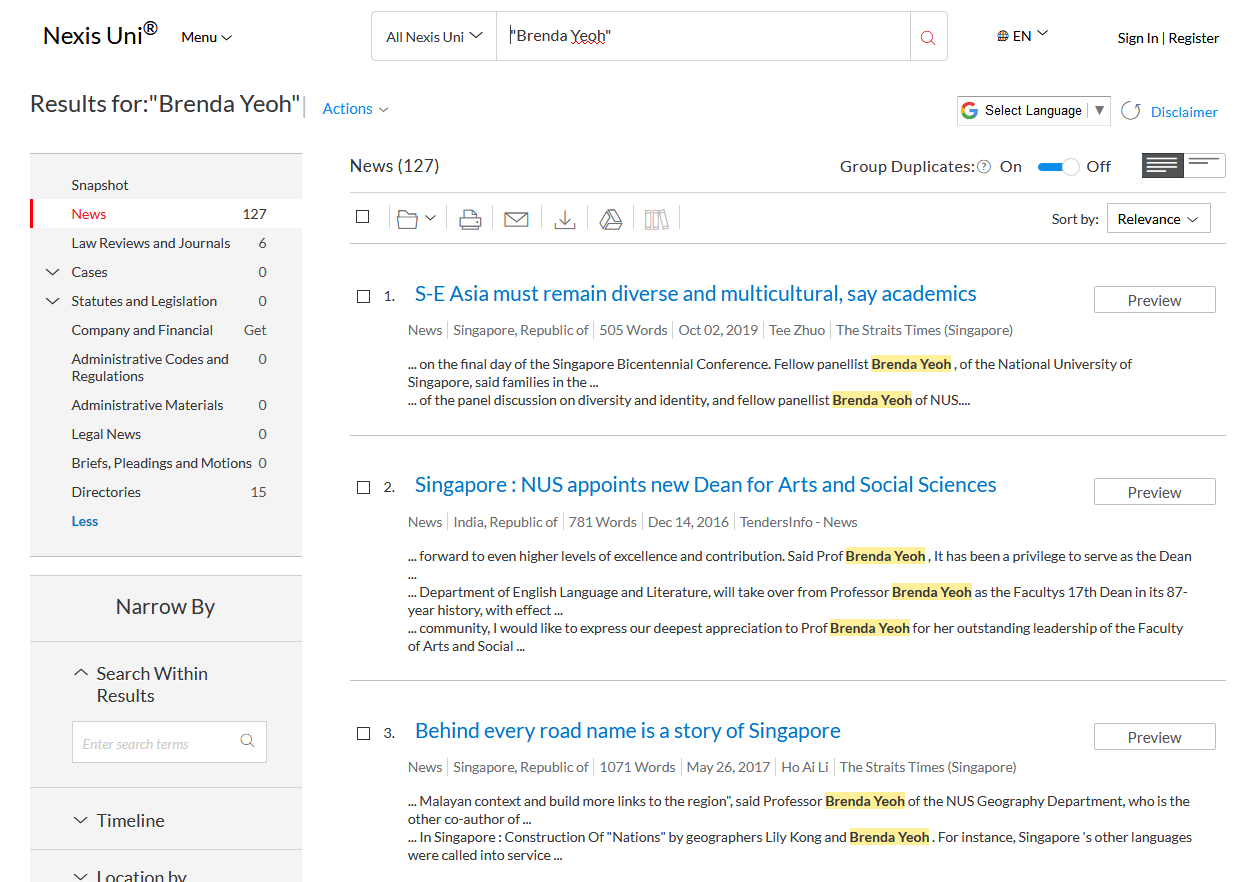
Task: Click the globe language icon
Action: (x=1003, y=36)
